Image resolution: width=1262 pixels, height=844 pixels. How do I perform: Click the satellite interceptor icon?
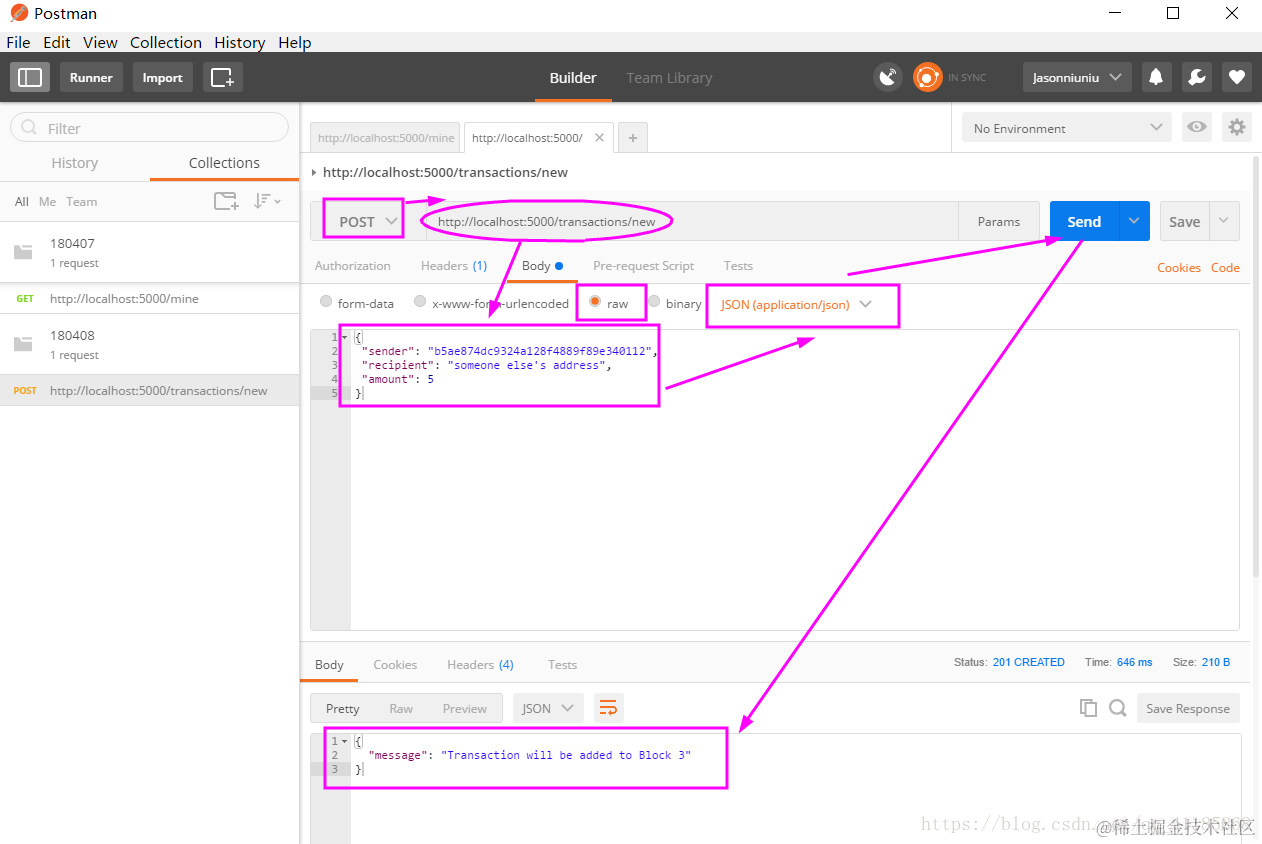(888, 77)
